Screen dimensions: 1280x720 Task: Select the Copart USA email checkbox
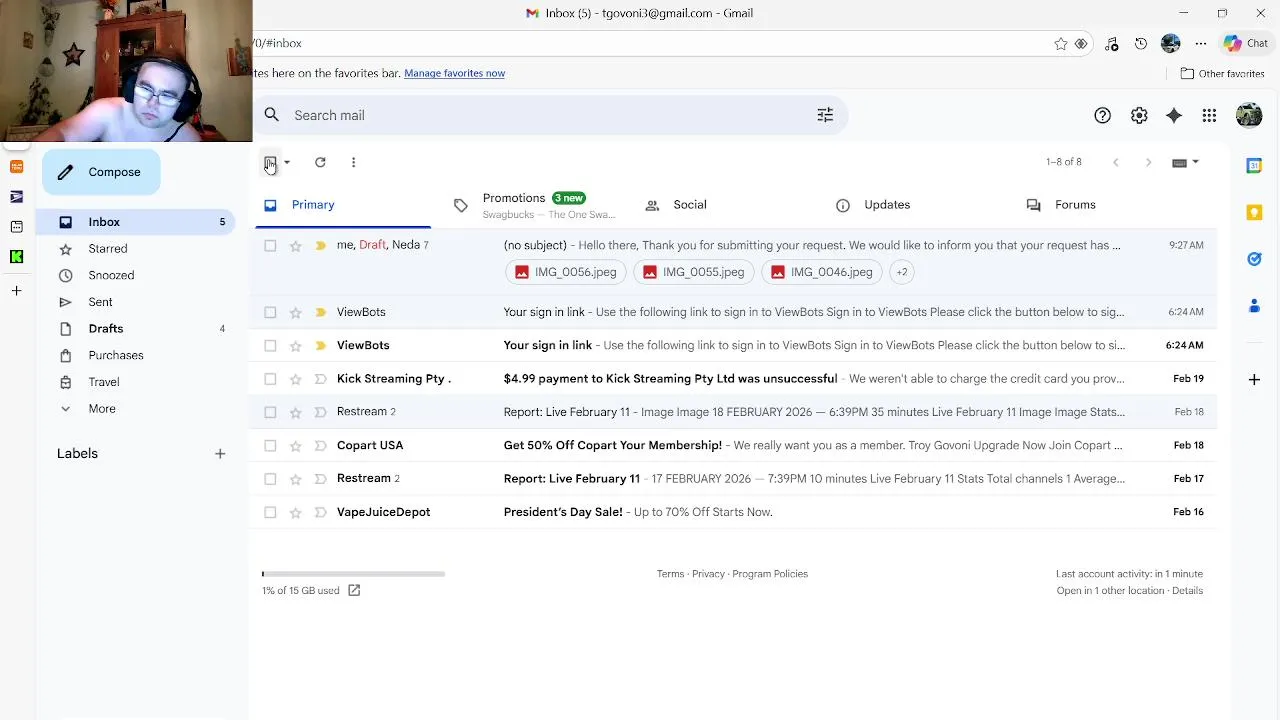tap(270, 446)
